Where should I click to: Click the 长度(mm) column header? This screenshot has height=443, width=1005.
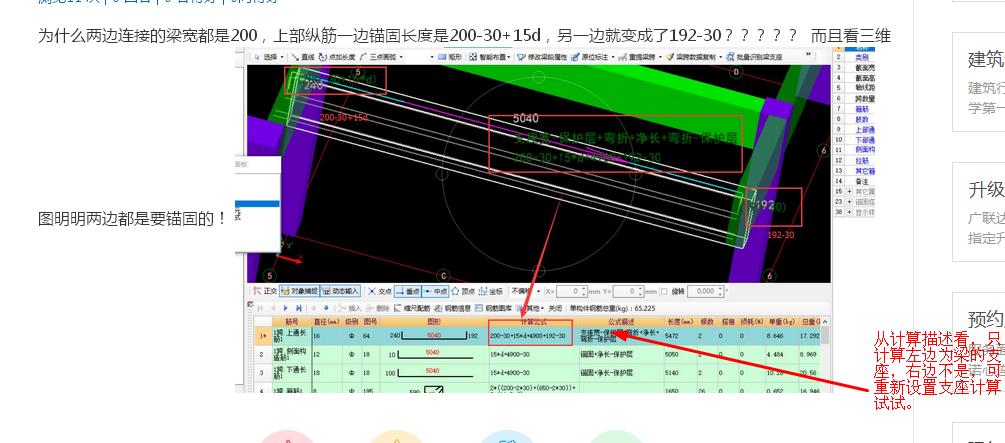click(680, 321)
